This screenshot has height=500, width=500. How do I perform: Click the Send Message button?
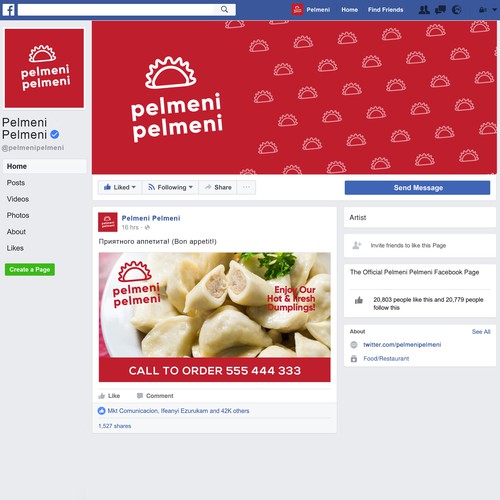point(417,188)
